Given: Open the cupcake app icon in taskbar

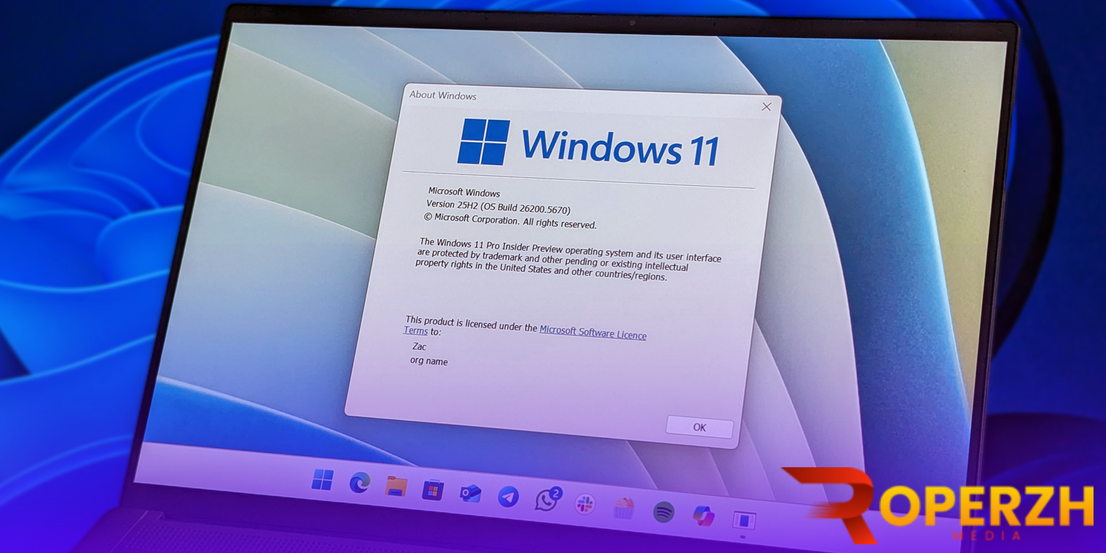Looking at the screenshot, I should click(x=624, y=508).
